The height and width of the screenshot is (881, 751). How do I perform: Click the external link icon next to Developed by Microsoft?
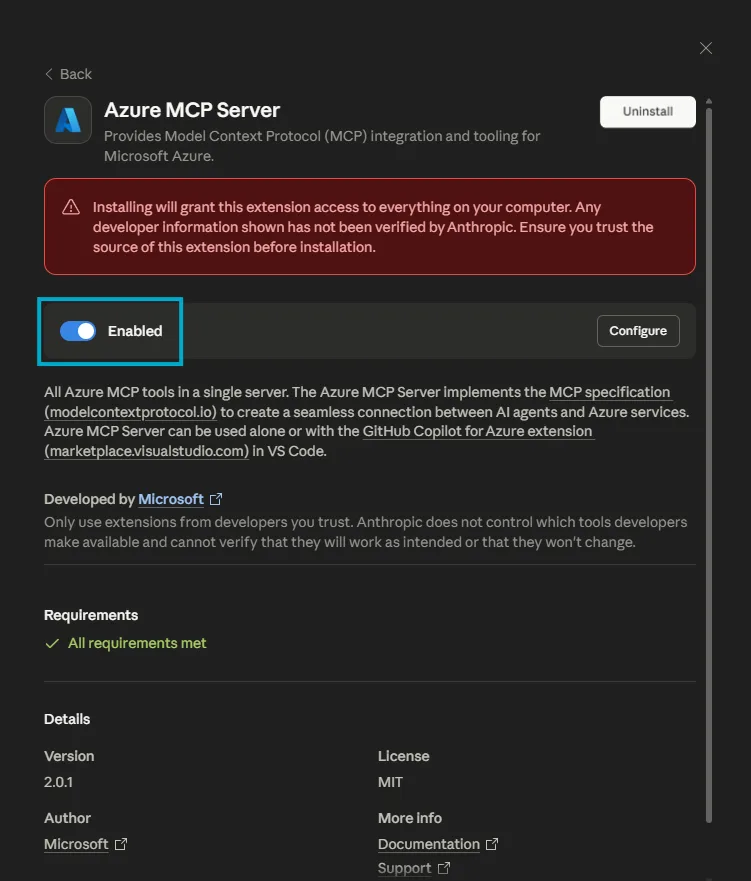[217, 499]
